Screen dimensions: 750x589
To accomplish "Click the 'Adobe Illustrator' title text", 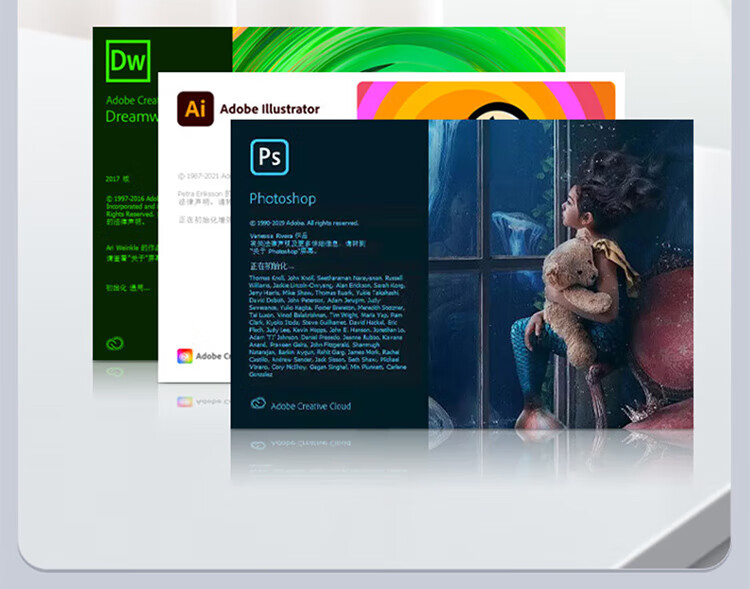I will pos(270,109).
